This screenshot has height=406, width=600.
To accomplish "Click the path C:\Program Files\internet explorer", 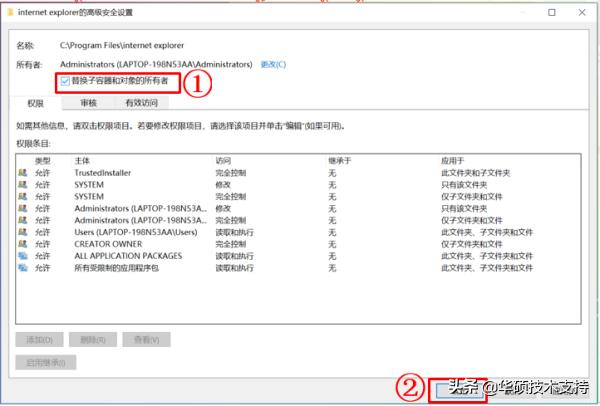I will tap(122, 45).
